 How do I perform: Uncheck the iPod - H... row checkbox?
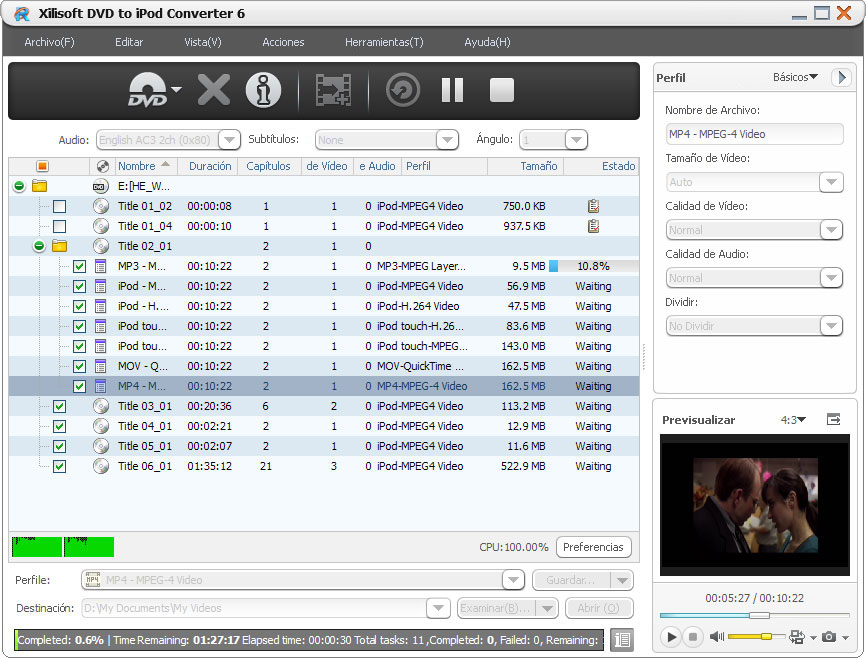click(80, 307)
